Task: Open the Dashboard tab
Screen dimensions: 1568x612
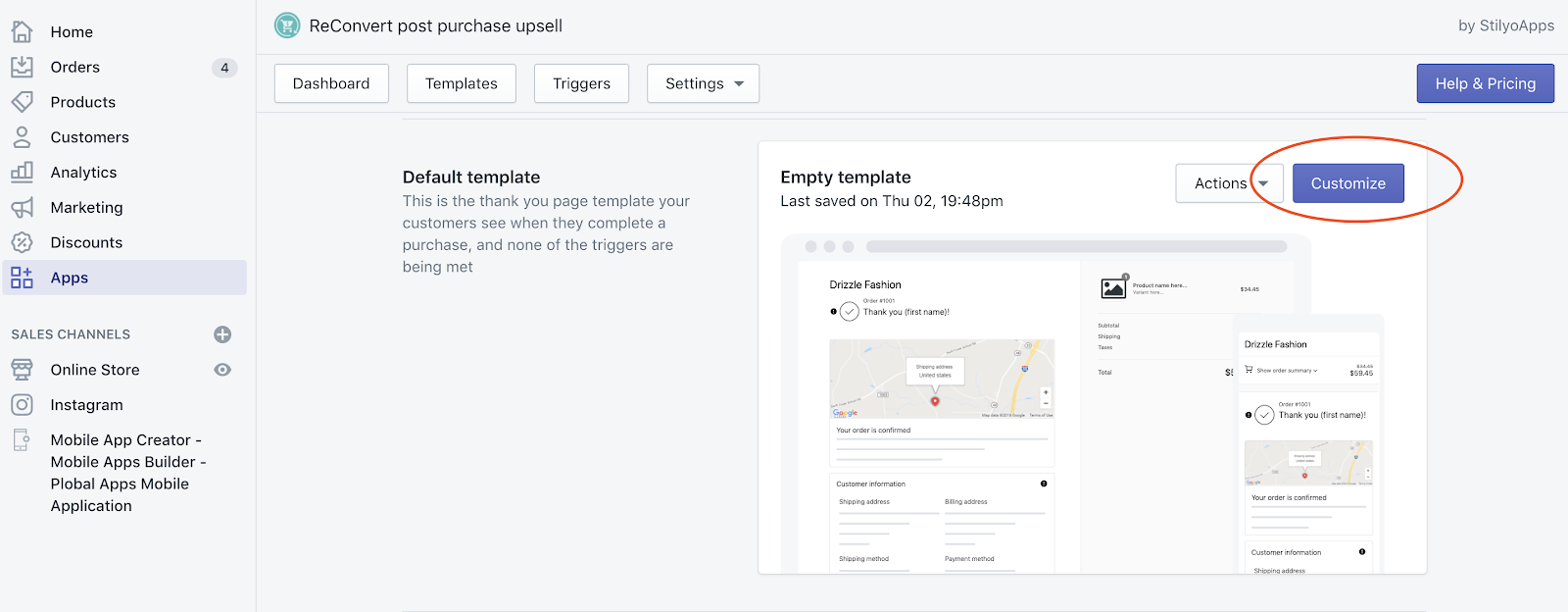Action: pos(331,83)
